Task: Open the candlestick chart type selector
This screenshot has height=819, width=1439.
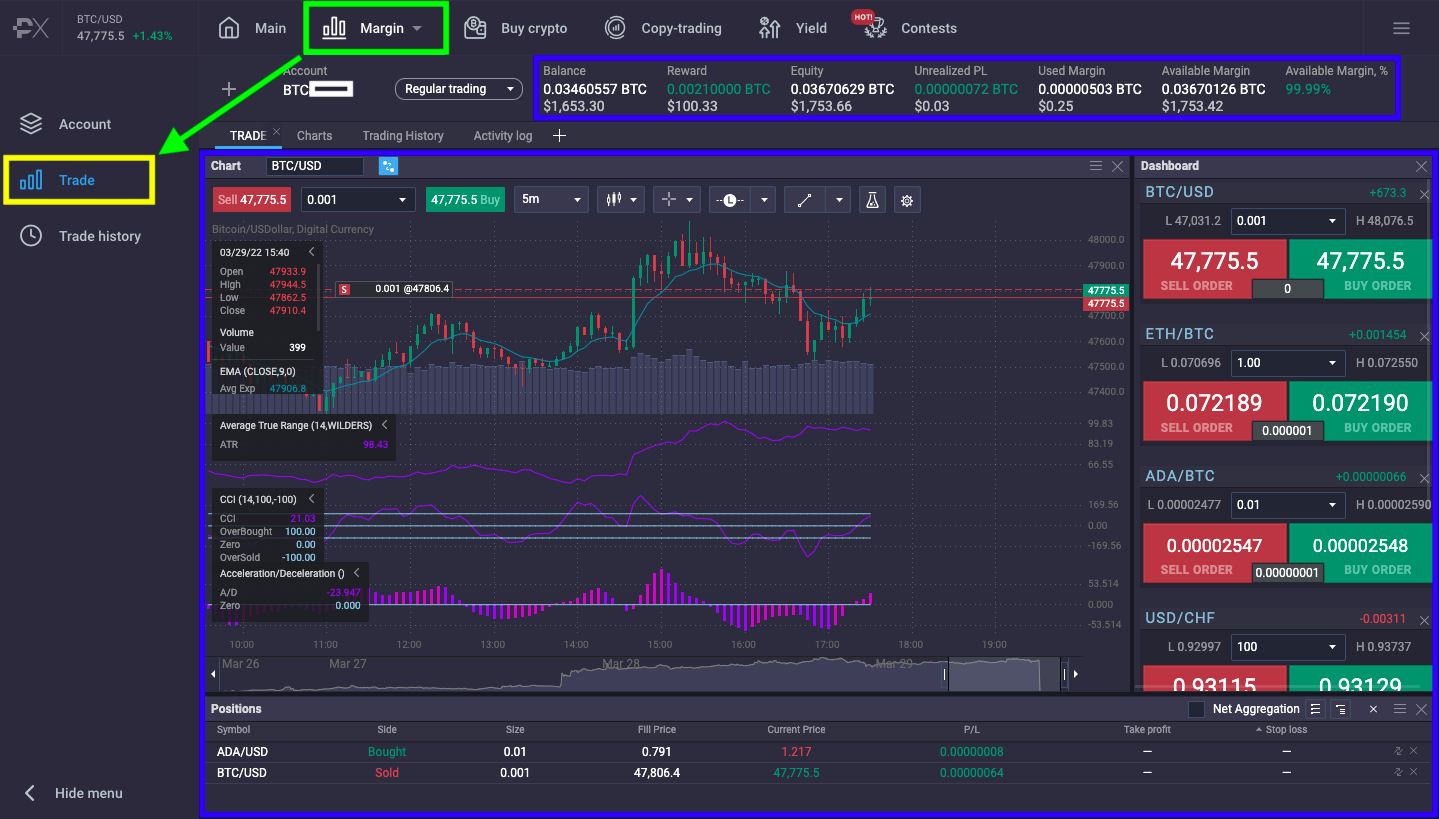Action: tap(620, 199)
